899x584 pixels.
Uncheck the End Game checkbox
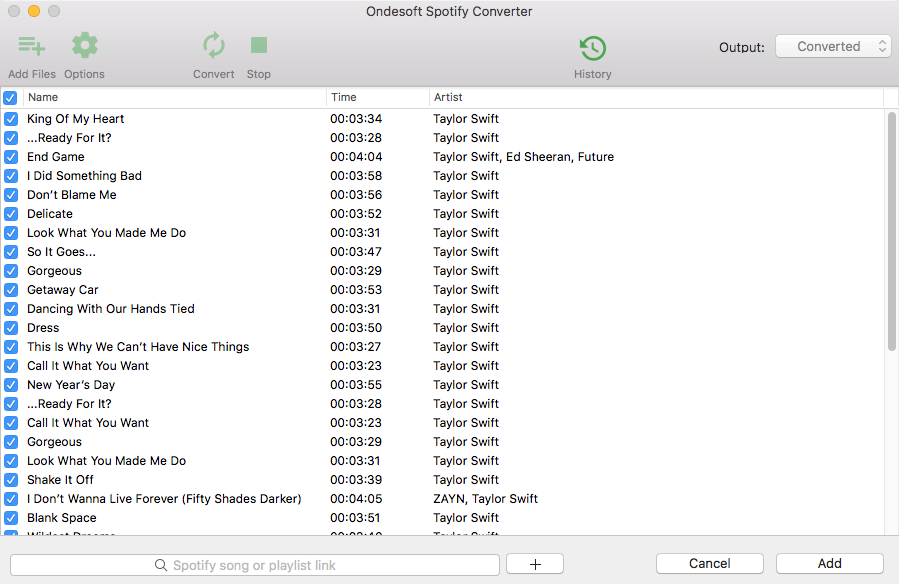(x=11, y=156)
